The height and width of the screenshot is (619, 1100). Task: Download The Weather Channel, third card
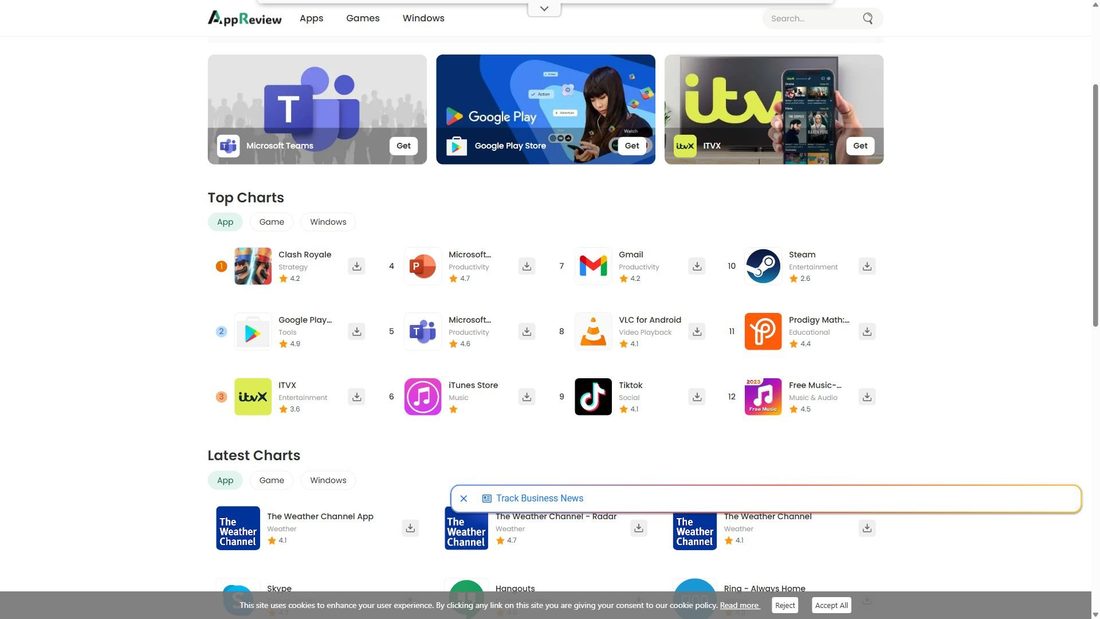pyautogui.click(x=867, y=528)
